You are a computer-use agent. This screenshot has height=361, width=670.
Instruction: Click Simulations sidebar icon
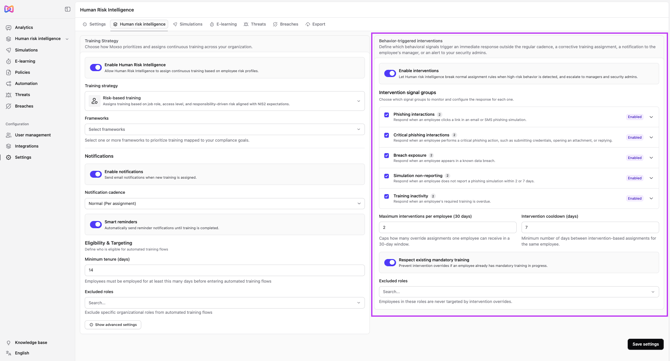pyautogui.click(x=9, y=50)
